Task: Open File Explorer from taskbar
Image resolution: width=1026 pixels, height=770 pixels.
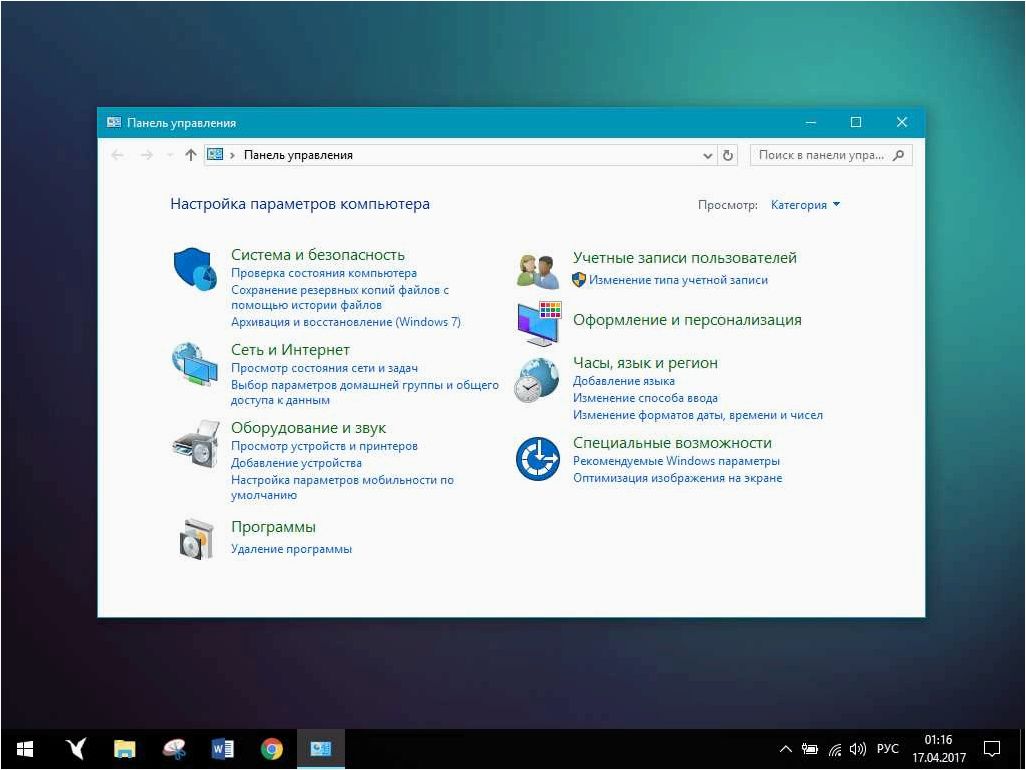Action: 124,748
